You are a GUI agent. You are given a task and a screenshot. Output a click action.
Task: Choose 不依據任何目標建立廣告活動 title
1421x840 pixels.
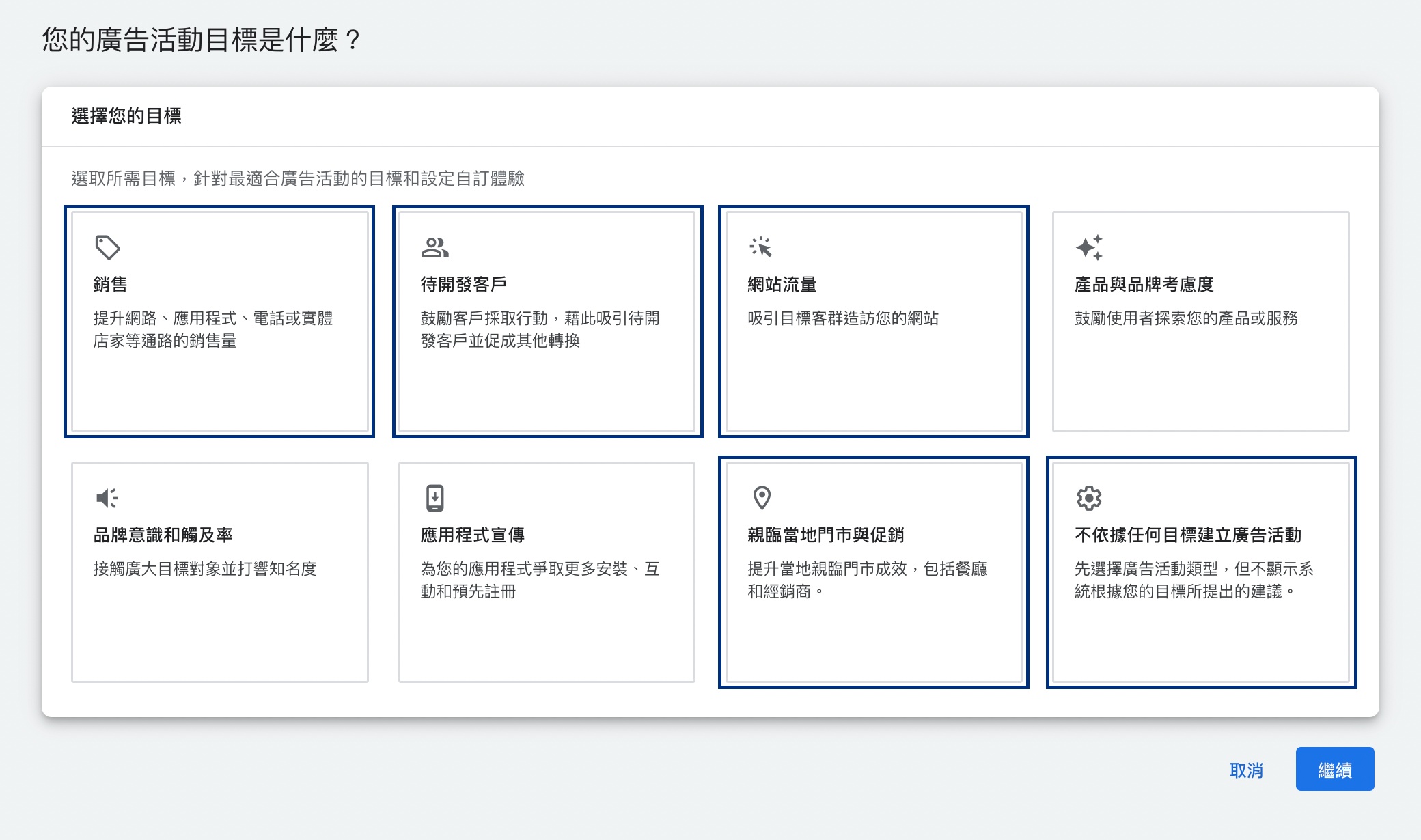[x=1188, y=535]
